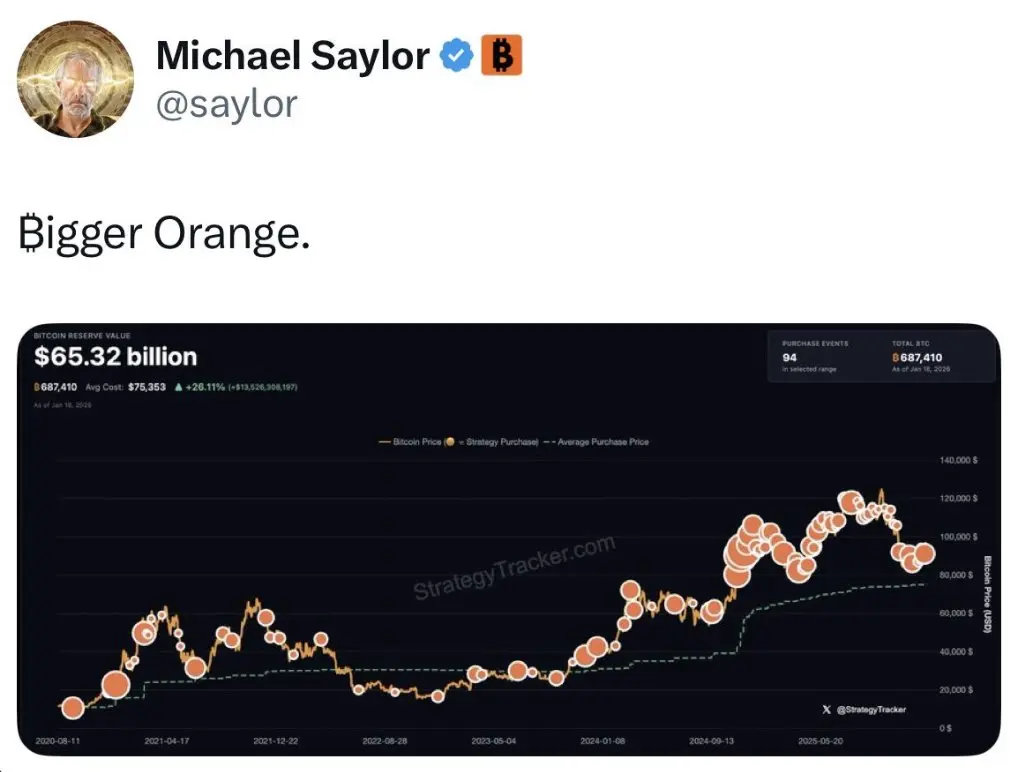Toggle the Strategy Purchase legend marker

pos(450,441)
